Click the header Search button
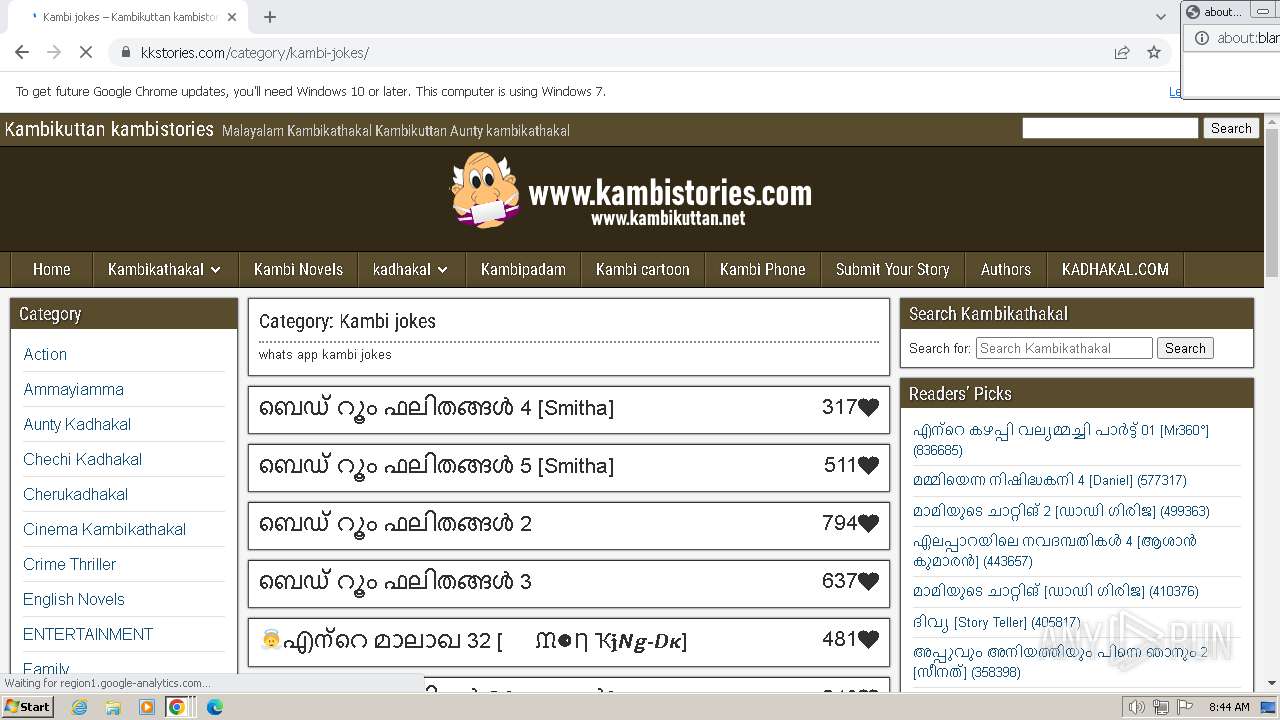 pos(1231,128)
